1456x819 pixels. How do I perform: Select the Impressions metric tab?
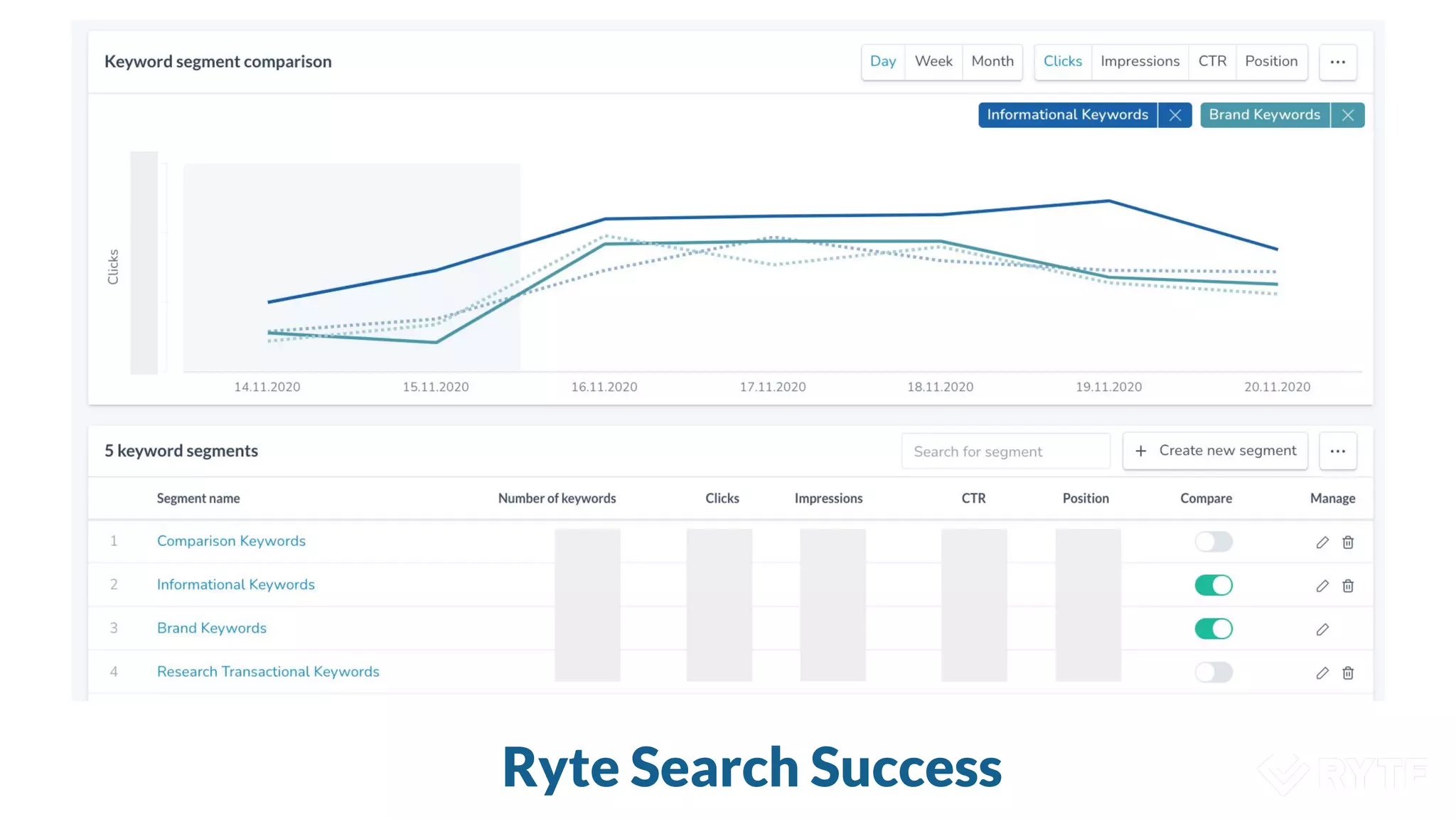(x=1140, y=62)
